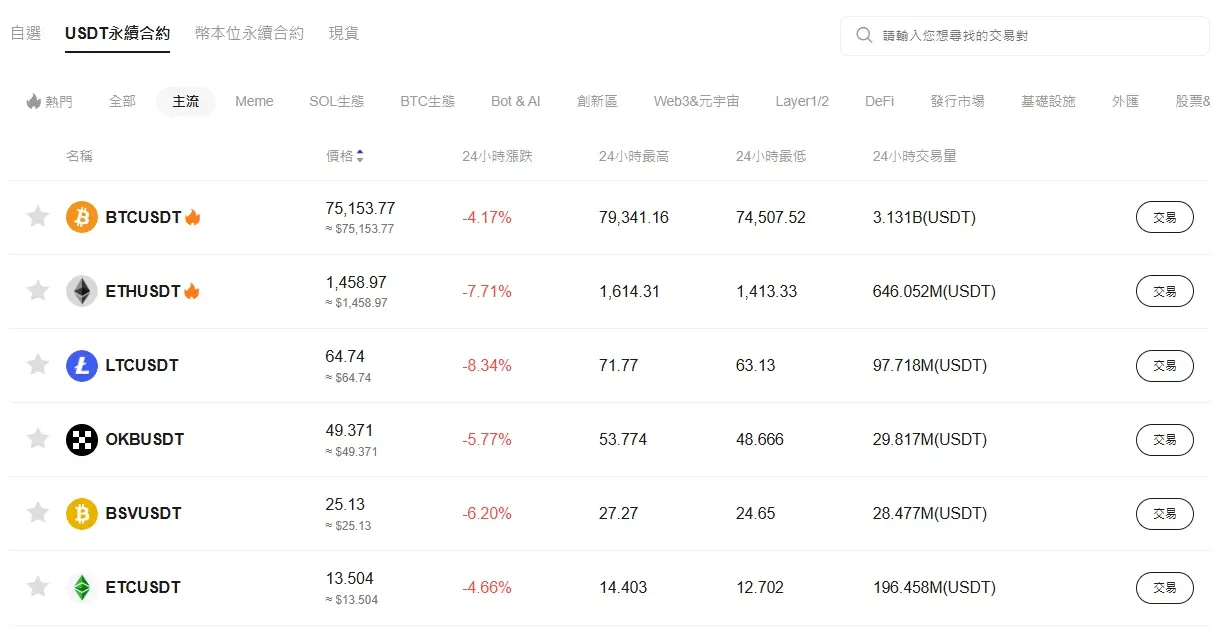1231x630 pixels.
Task: Click the OKB coin icon in the list
Action: pyautogui.click(x=81, y=439)
